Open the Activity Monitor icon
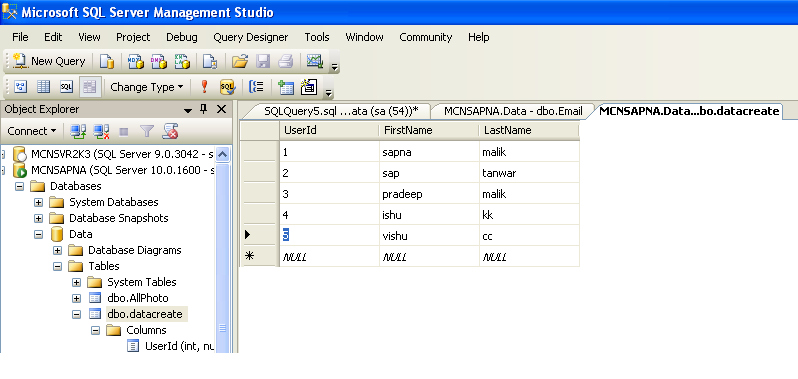798x379 pixels. (315, 62)
